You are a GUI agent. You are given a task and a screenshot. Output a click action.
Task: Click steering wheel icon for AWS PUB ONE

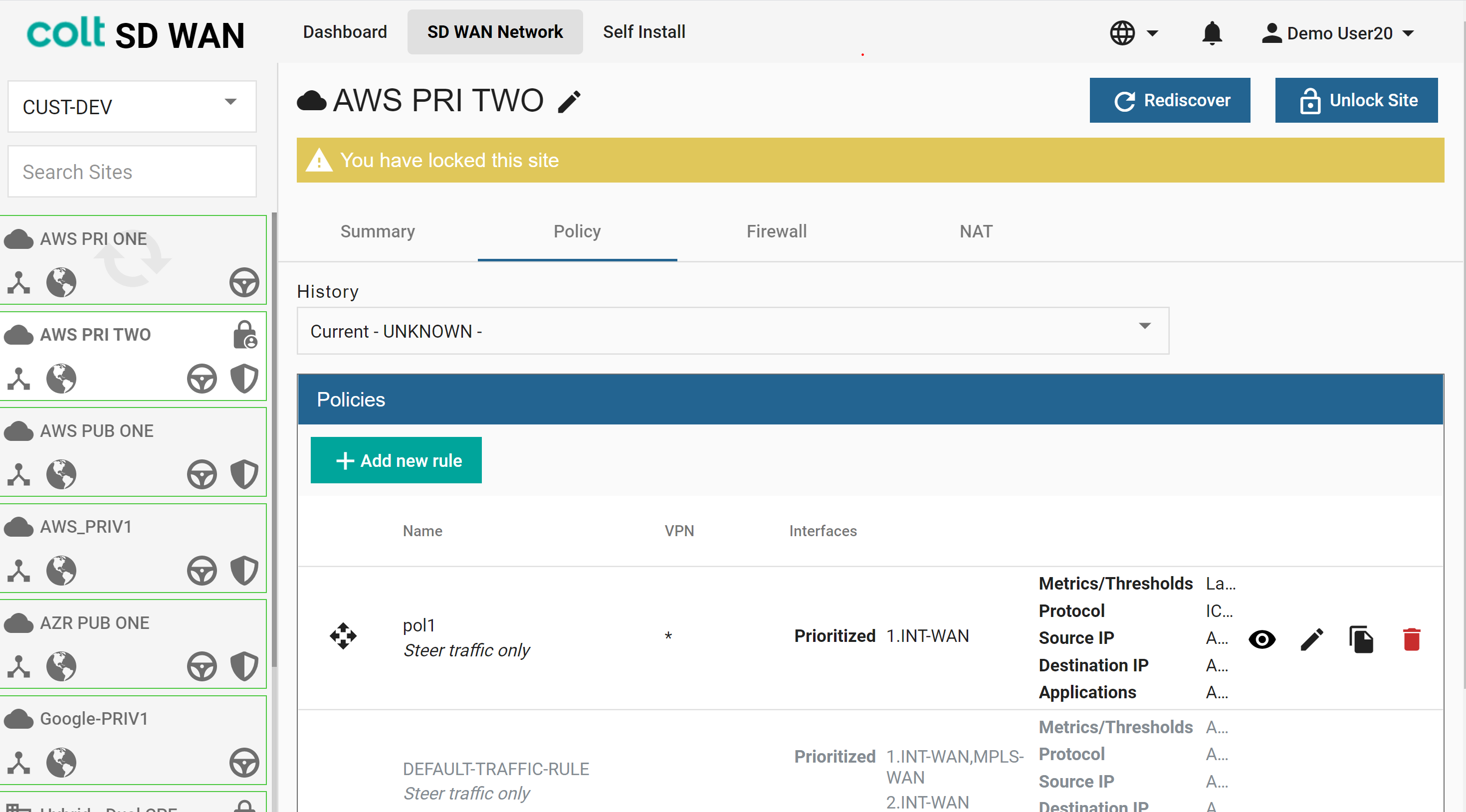tap(202, 474)
